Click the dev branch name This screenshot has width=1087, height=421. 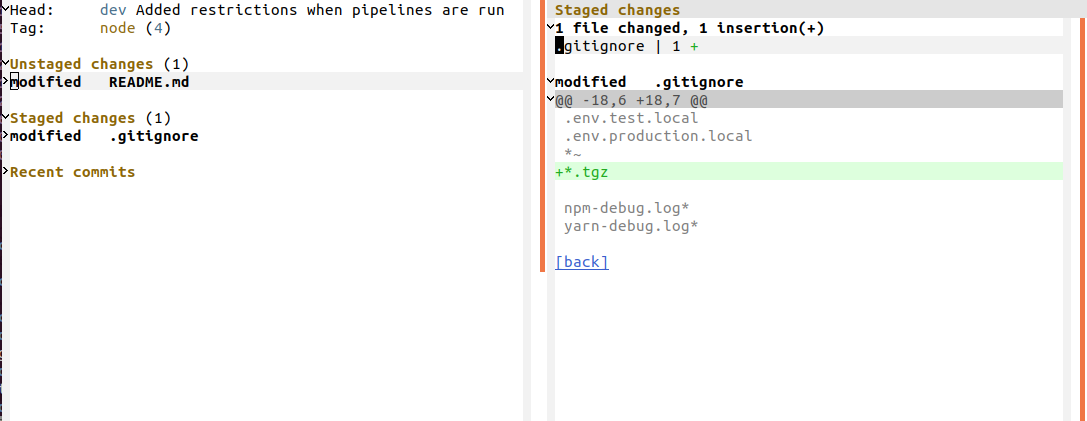113,10
